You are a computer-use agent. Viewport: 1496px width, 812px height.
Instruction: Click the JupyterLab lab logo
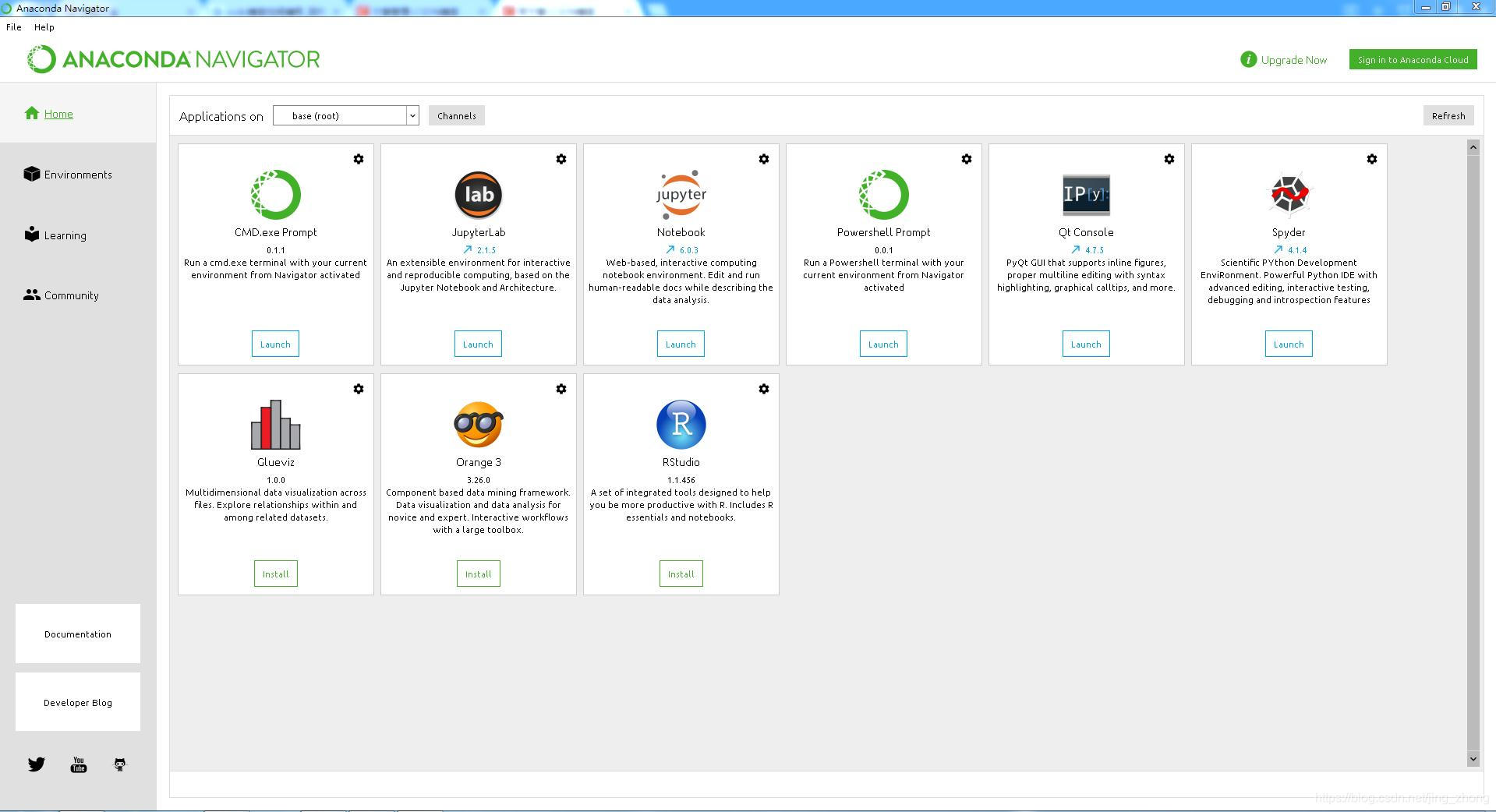pos(479,195)
